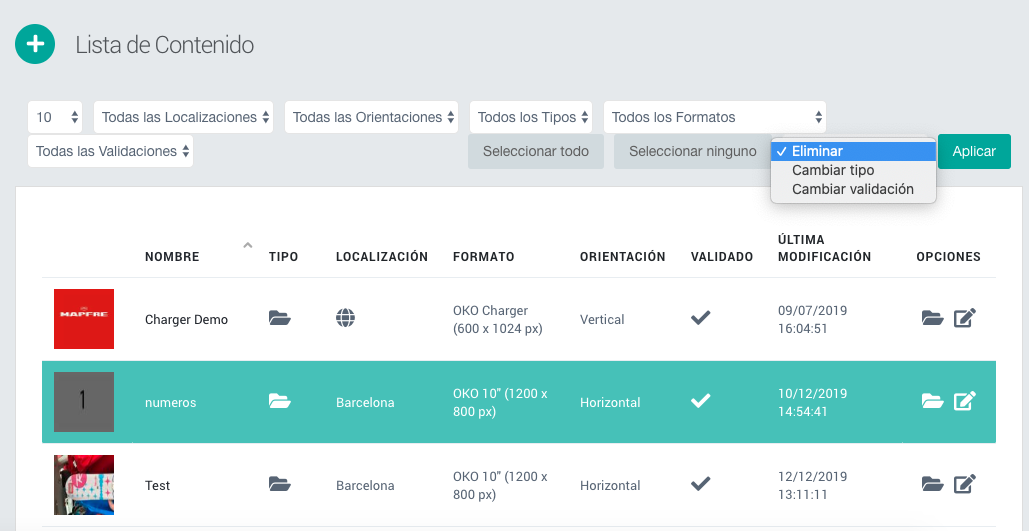
Task: Click edit icon for Test row
Action: click(x=964, y=485)
